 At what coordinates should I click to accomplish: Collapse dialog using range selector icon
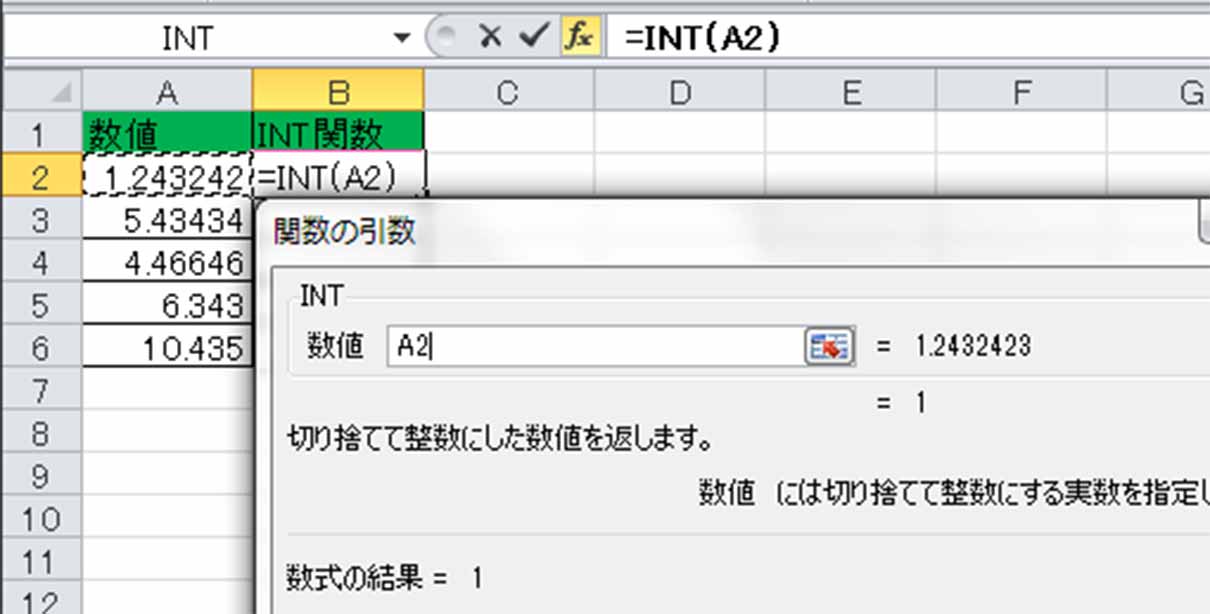[829, 346]
